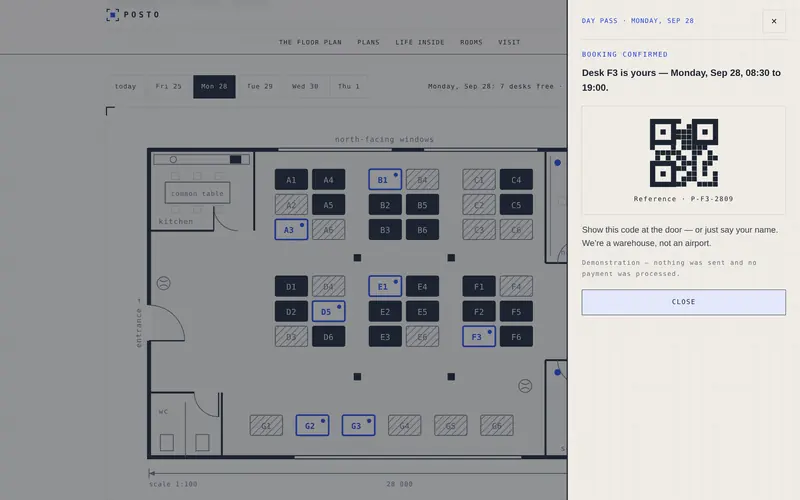The width and height of the screenshot is (800, 500).
Task: Click the booked desk F3
Action: tap(479, 336)
